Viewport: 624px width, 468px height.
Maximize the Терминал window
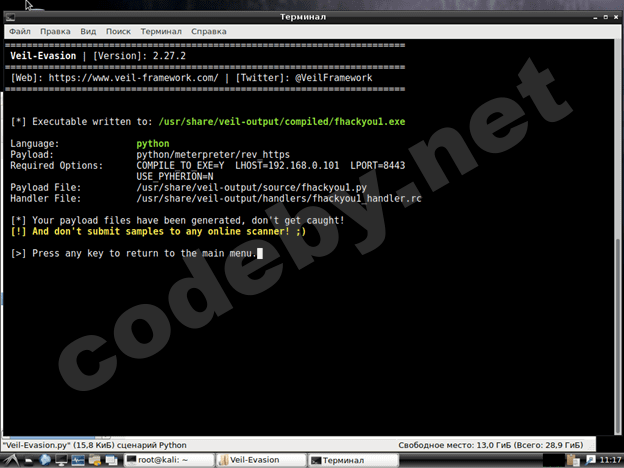tap(606, 17)
